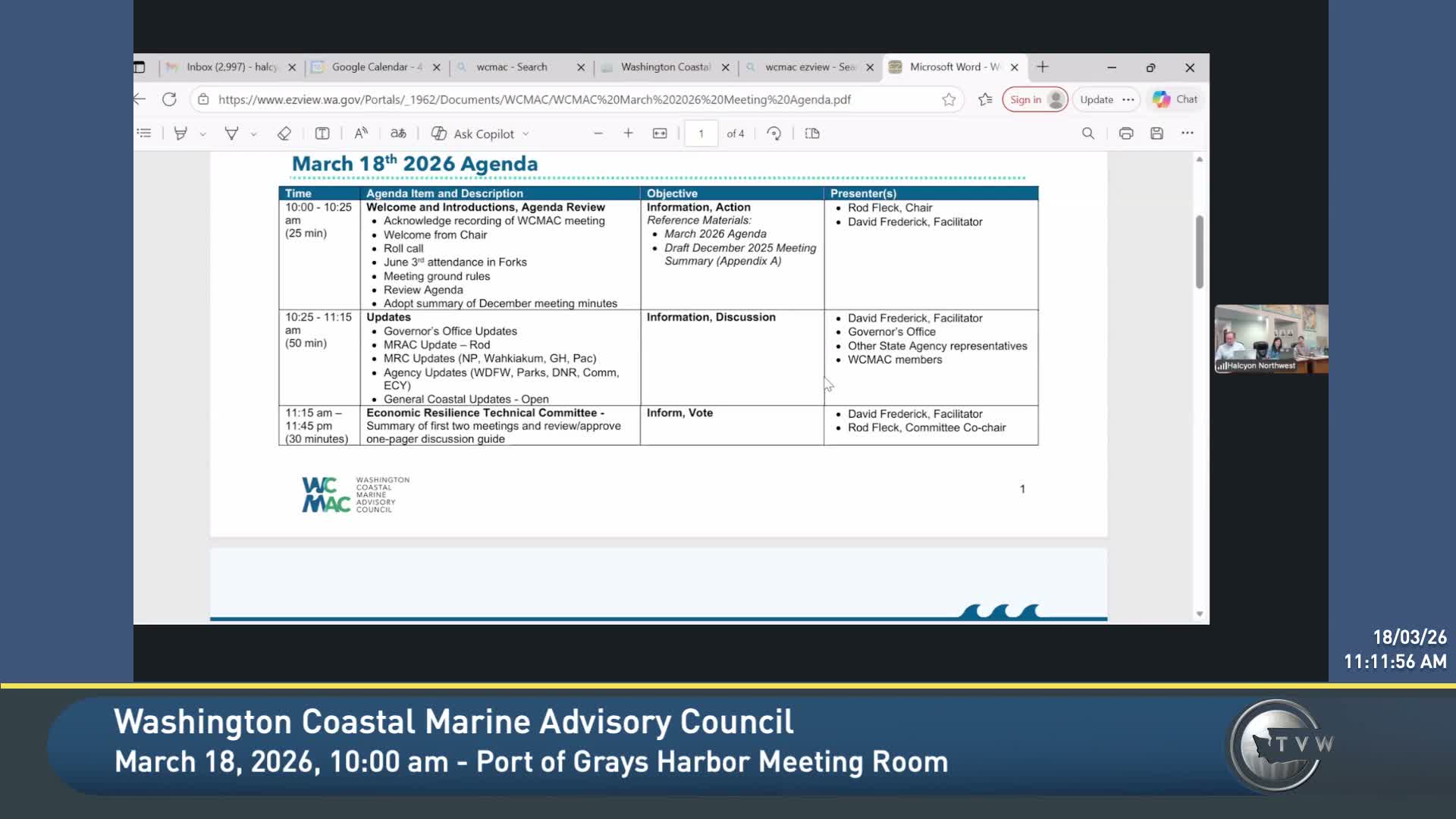Toggle the favorites star for this page

click(x=949, y=99)
